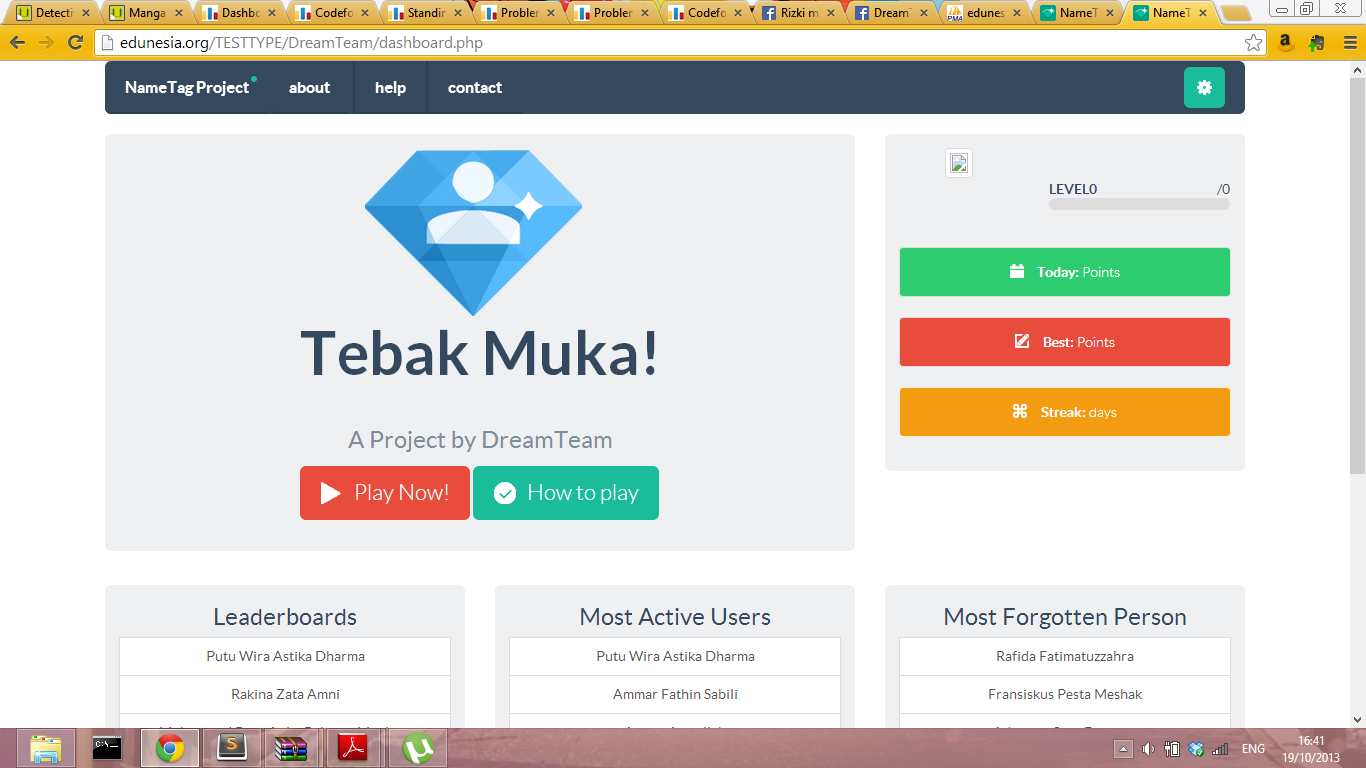Launch uTorrent from the taskbar
Image resolution: width=1366 pixels, height=768 pixels.
pos(417,748)
